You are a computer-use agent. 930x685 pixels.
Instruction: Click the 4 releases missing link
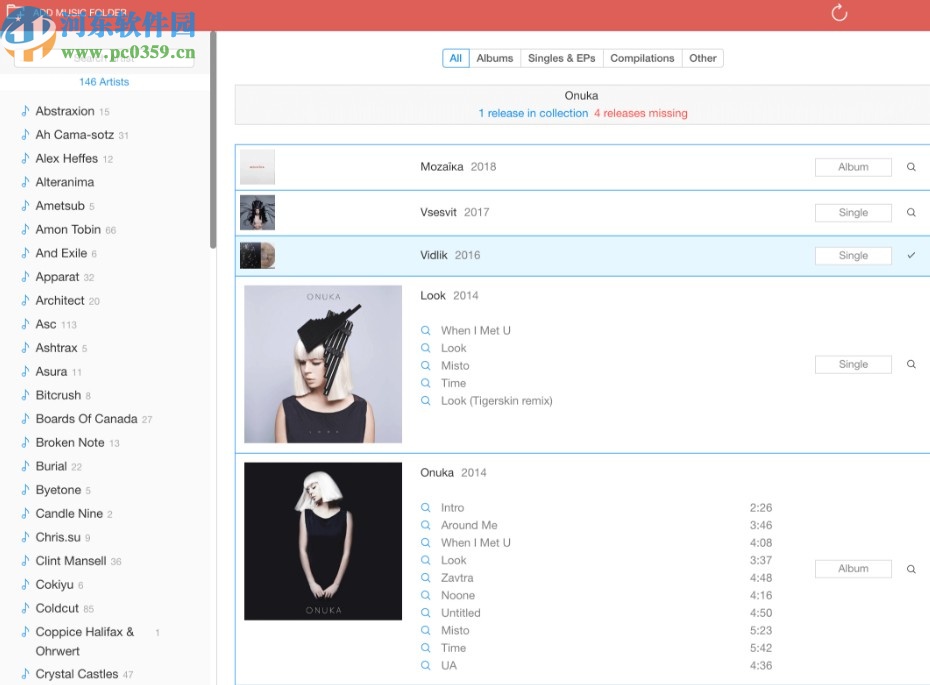(640, 114)
